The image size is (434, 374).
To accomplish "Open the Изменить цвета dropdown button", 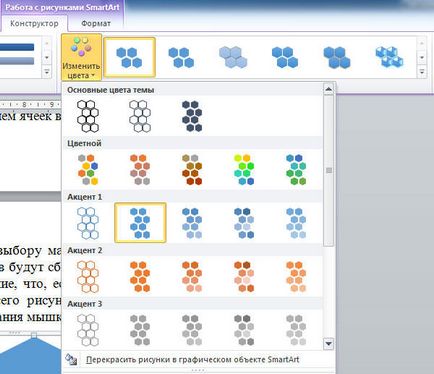I will click(x=81, y=57).
